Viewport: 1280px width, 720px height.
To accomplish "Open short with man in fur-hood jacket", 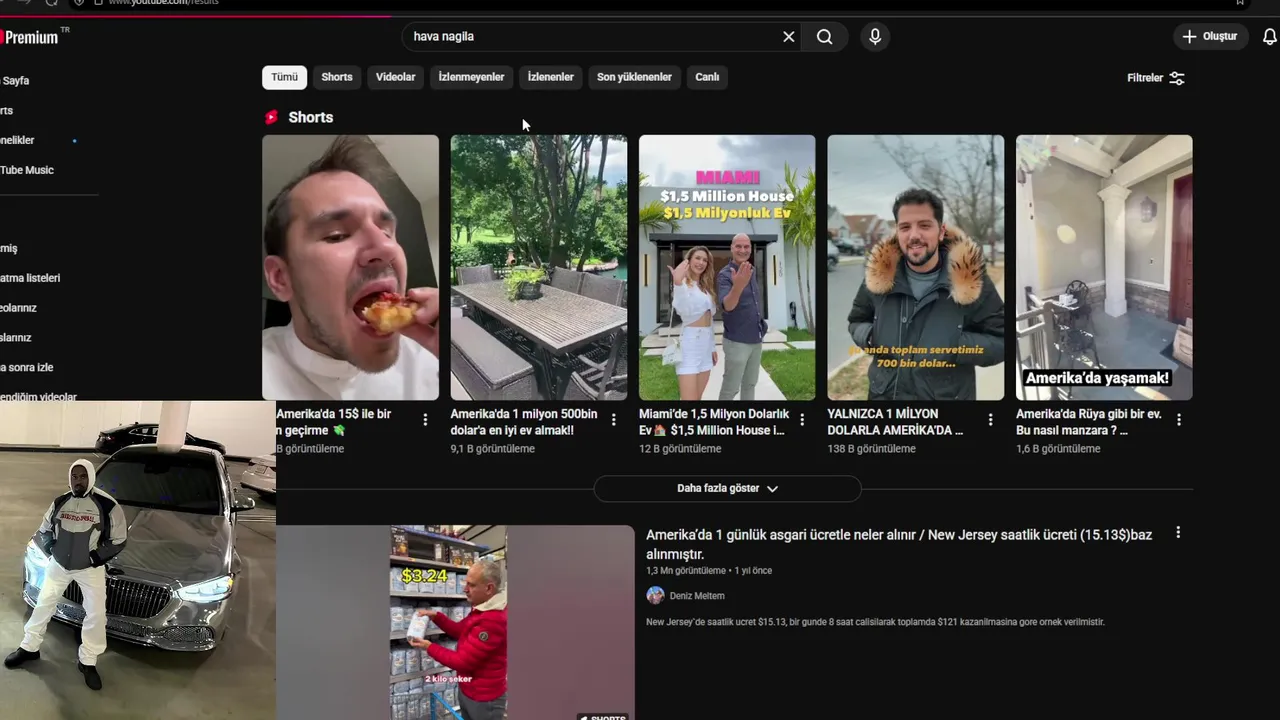I will tap(916, 267).
